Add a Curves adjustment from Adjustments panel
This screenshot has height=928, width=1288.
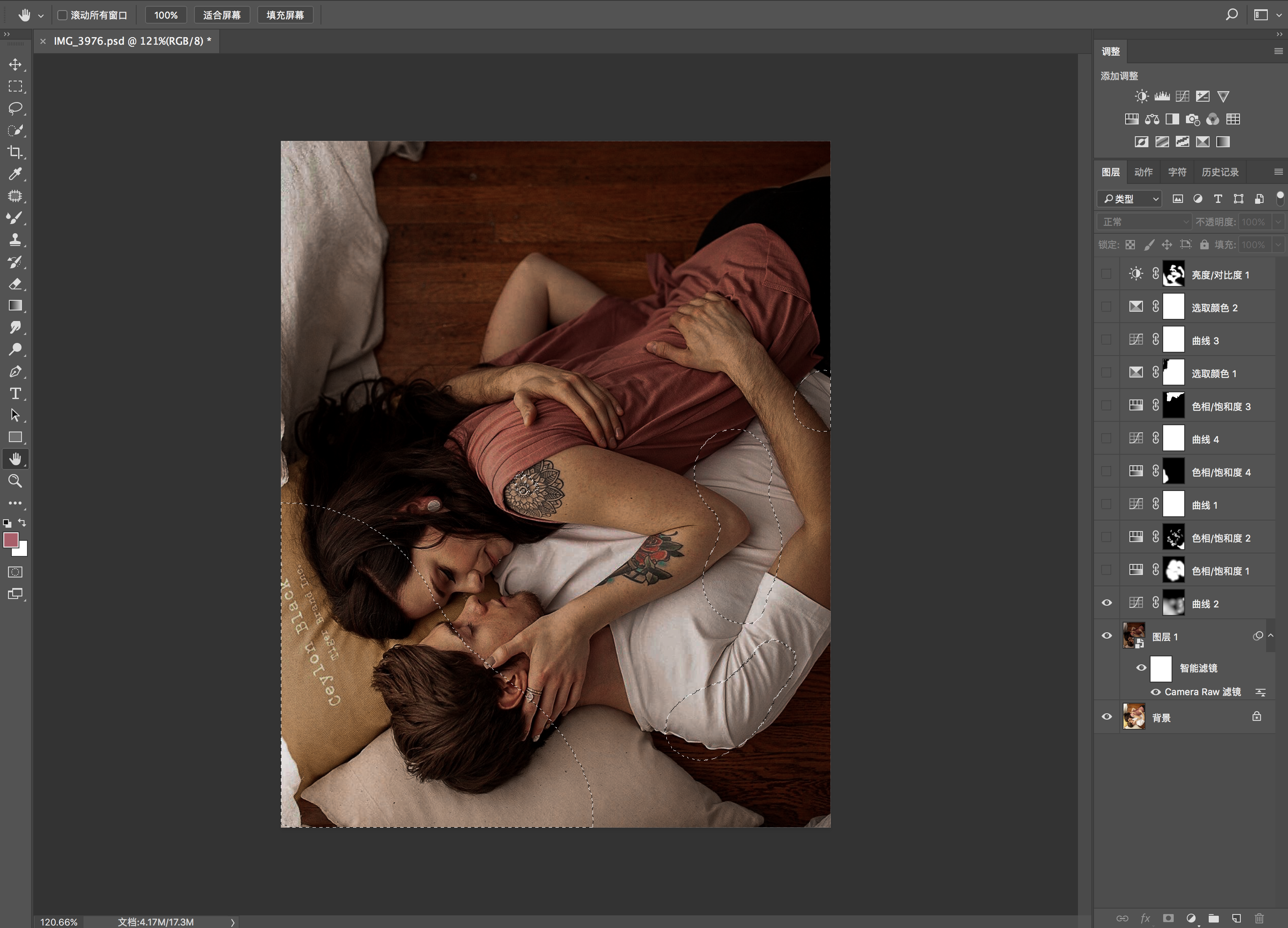1183,97
